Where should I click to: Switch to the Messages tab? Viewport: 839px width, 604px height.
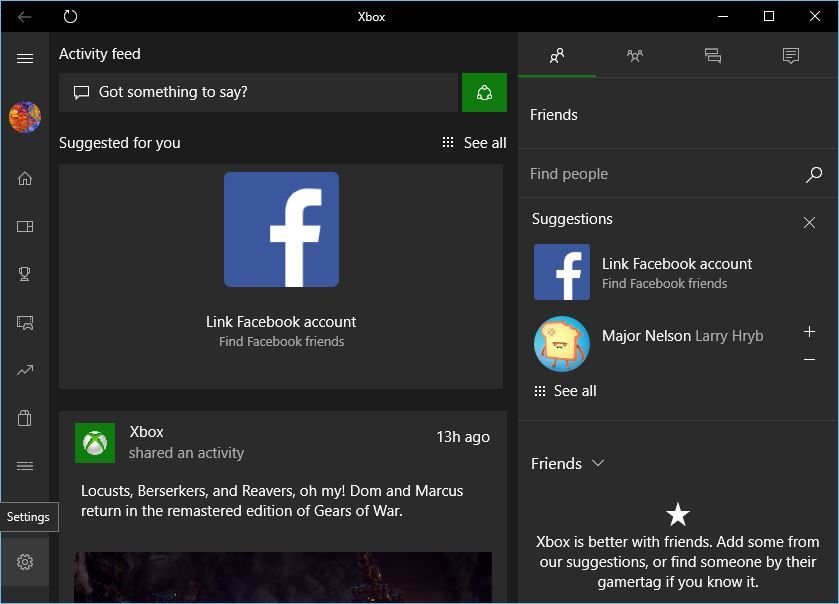pyautogui.click(x=713, y=56)
